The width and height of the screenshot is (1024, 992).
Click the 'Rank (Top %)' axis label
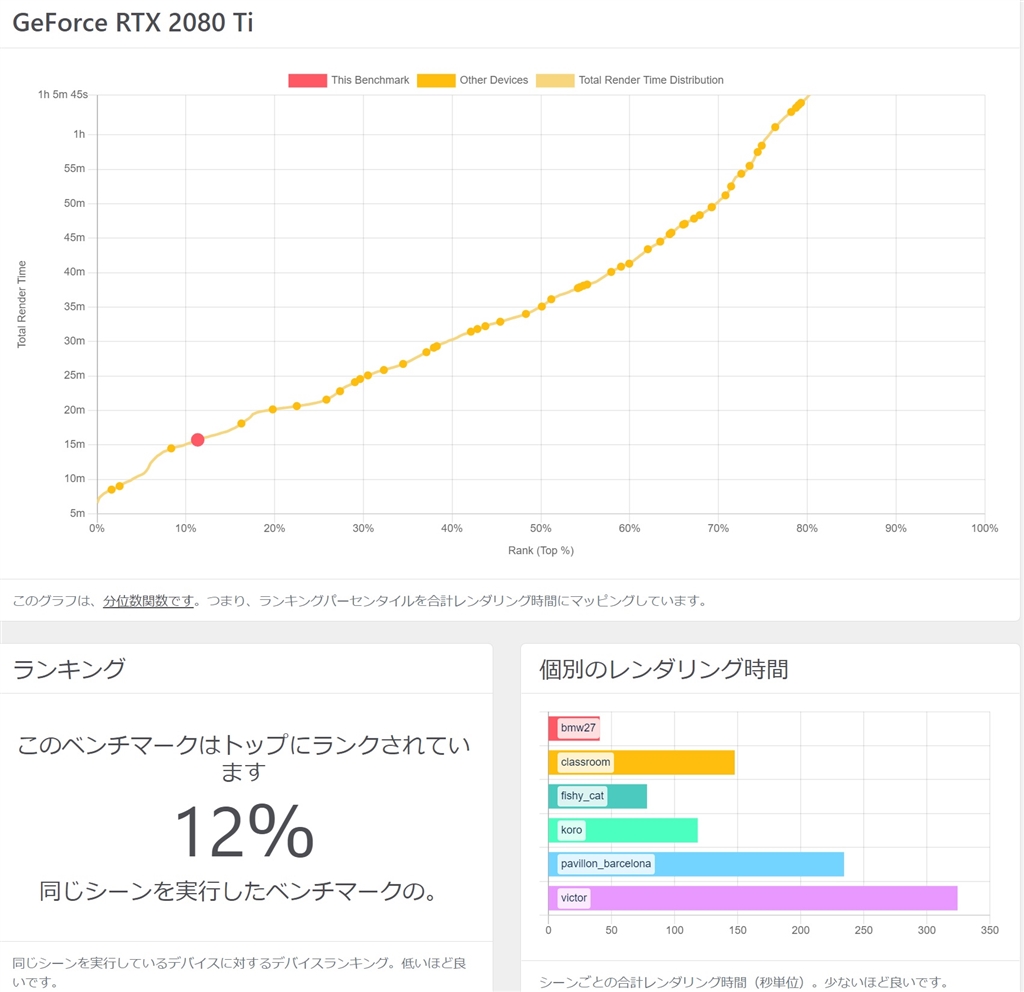pos(541,551)
